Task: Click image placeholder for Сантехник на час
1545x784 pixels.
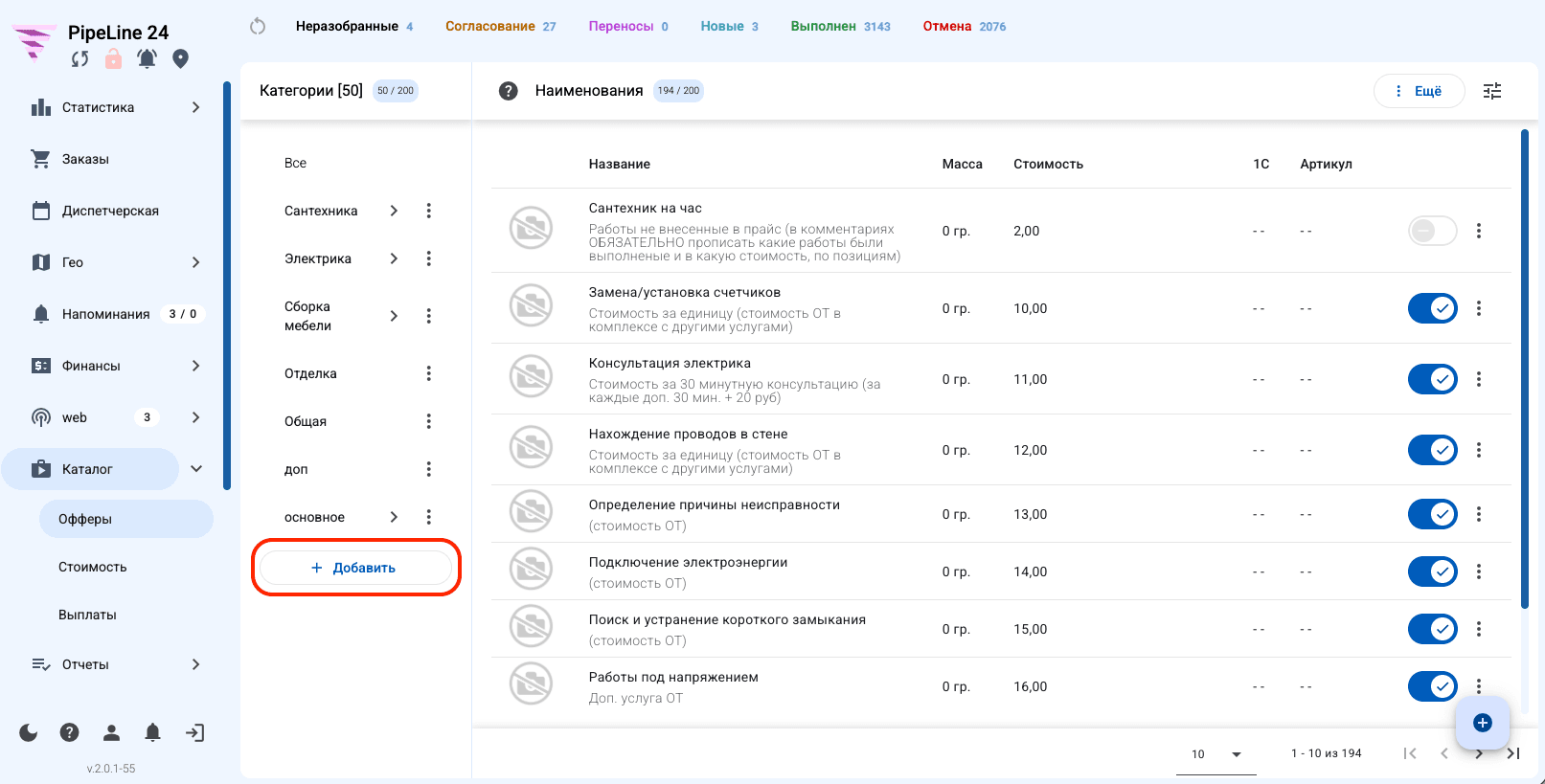Action: pyautogui.click(x=531, y=229)
